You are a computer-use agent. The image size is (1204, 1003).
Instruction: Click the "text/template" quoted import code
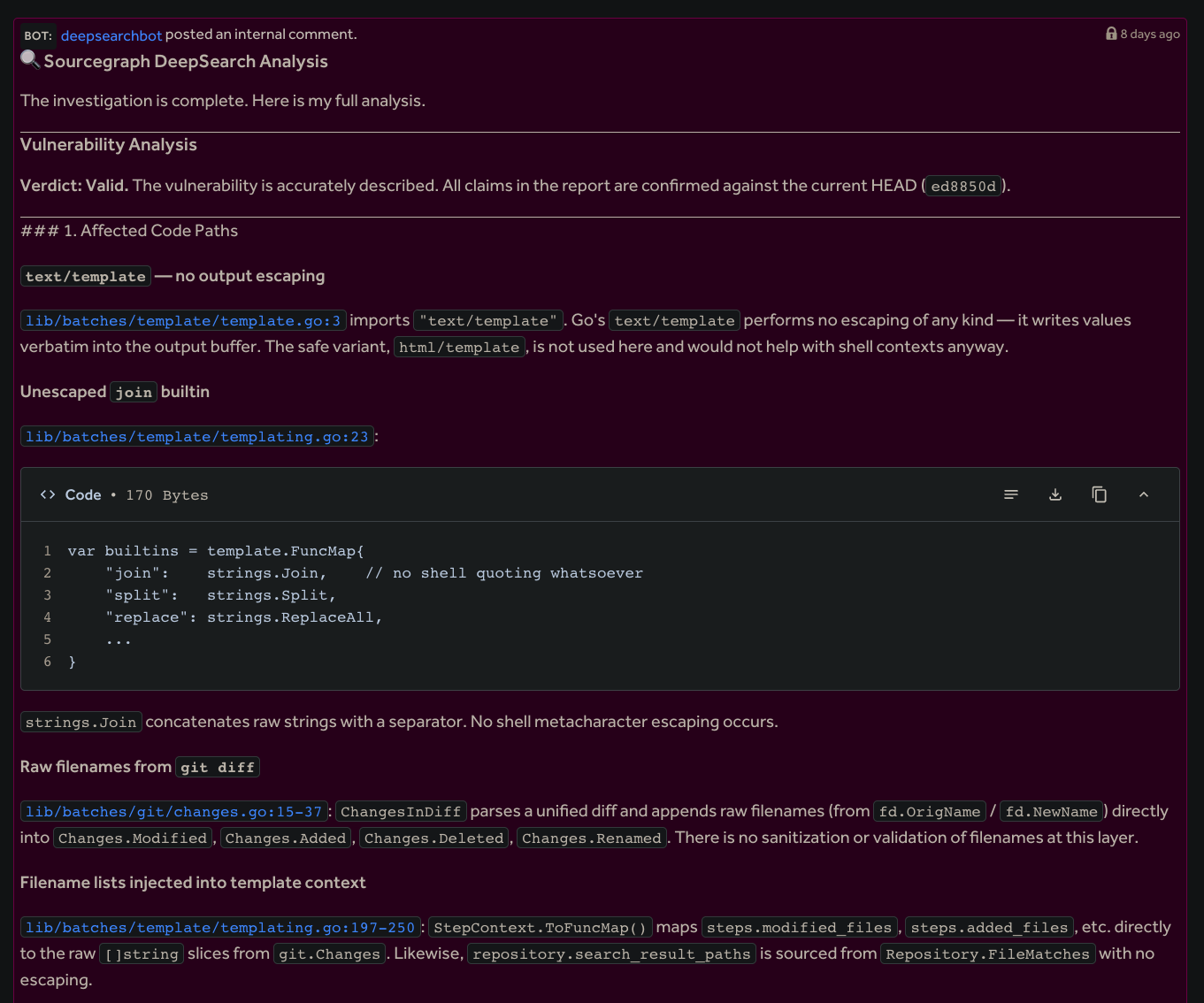(x=488, y=320)
